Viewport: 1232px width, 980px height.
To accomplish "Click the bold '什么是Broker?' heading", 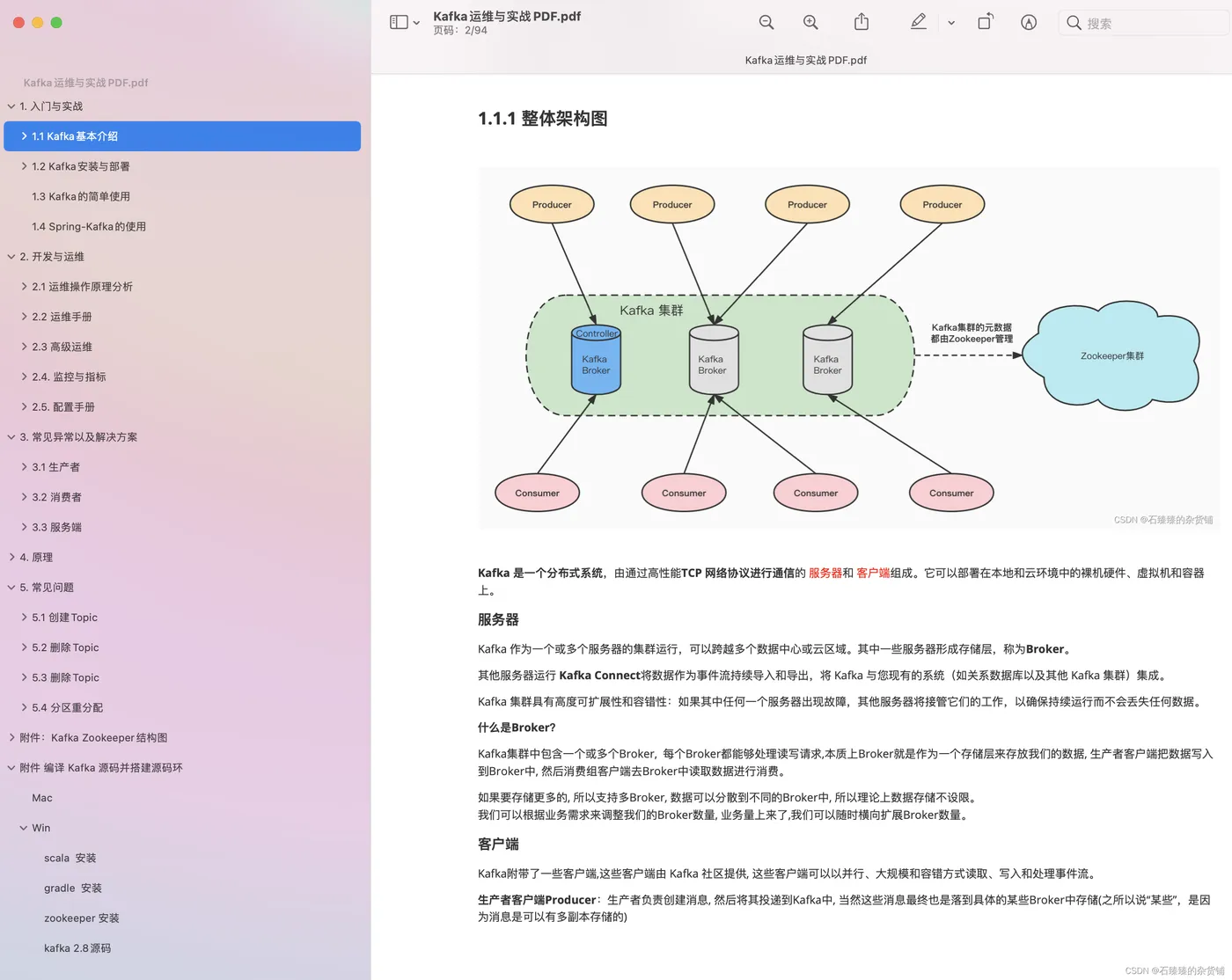I will tap(517, 728).
